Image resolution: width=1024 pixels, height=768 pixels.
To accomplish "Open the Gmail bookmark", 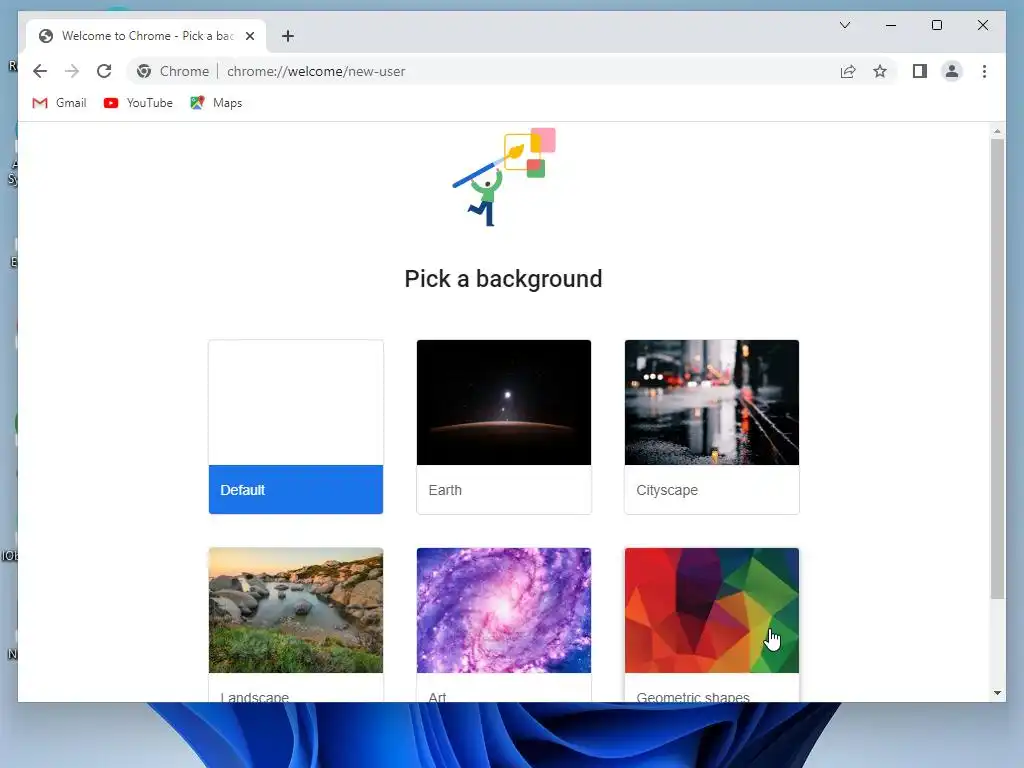I will [59, 103].
